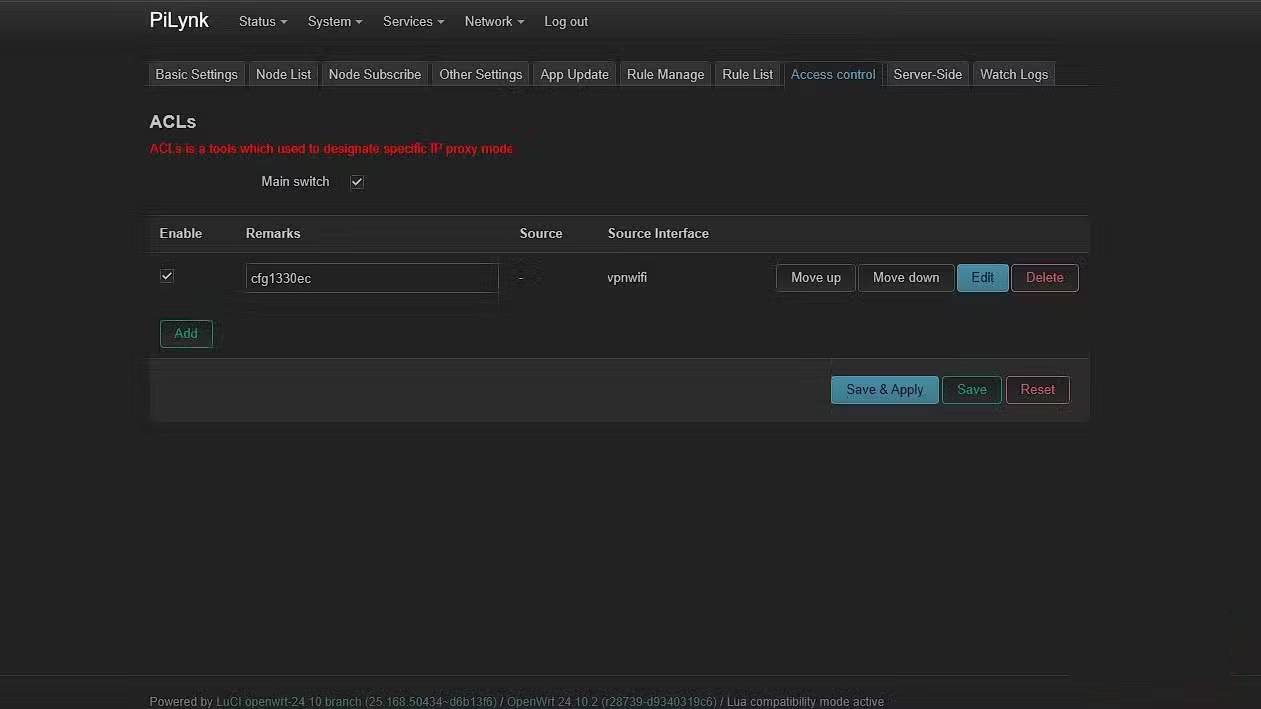
Task: Delete the cfg1330ec entry
Action: click(x=1044, y=277)
